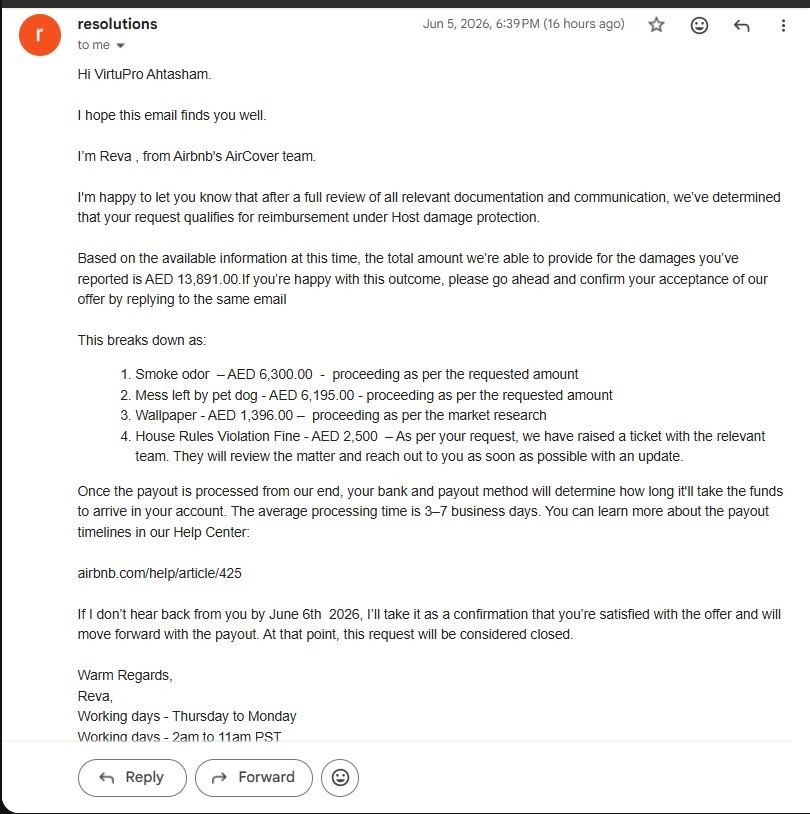Click the Reply button at bottom
The height and width of the screenshot is (814, 810).
point(132,777)
